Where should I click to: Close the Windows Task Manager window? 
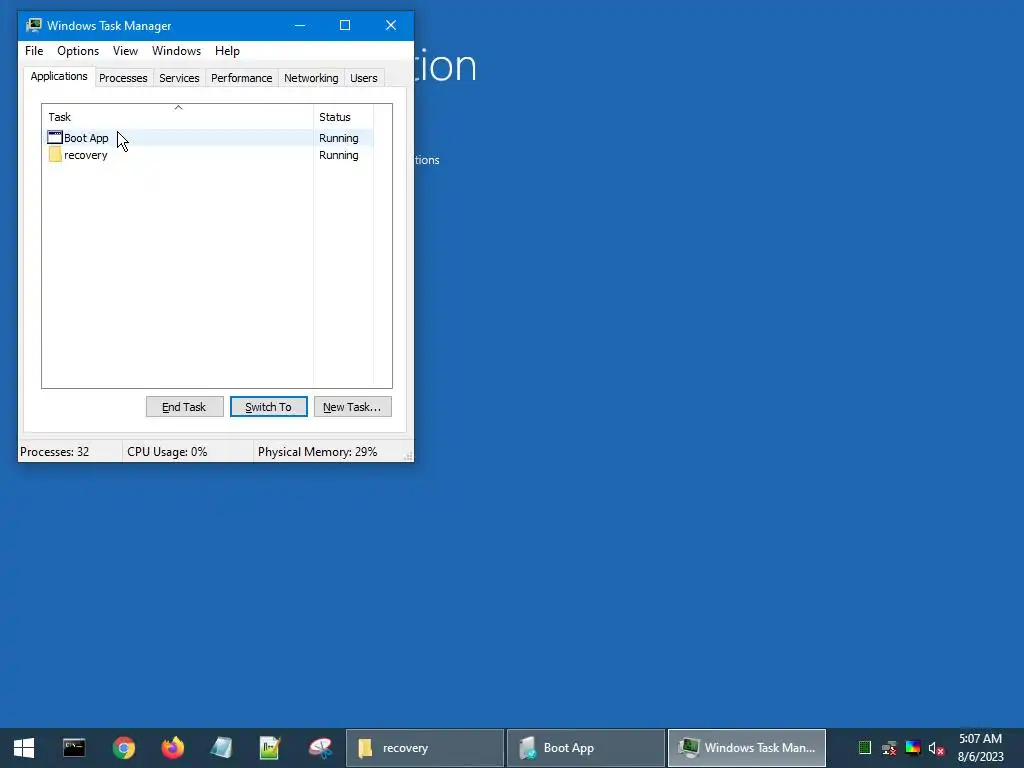click(x=391, y=25)
